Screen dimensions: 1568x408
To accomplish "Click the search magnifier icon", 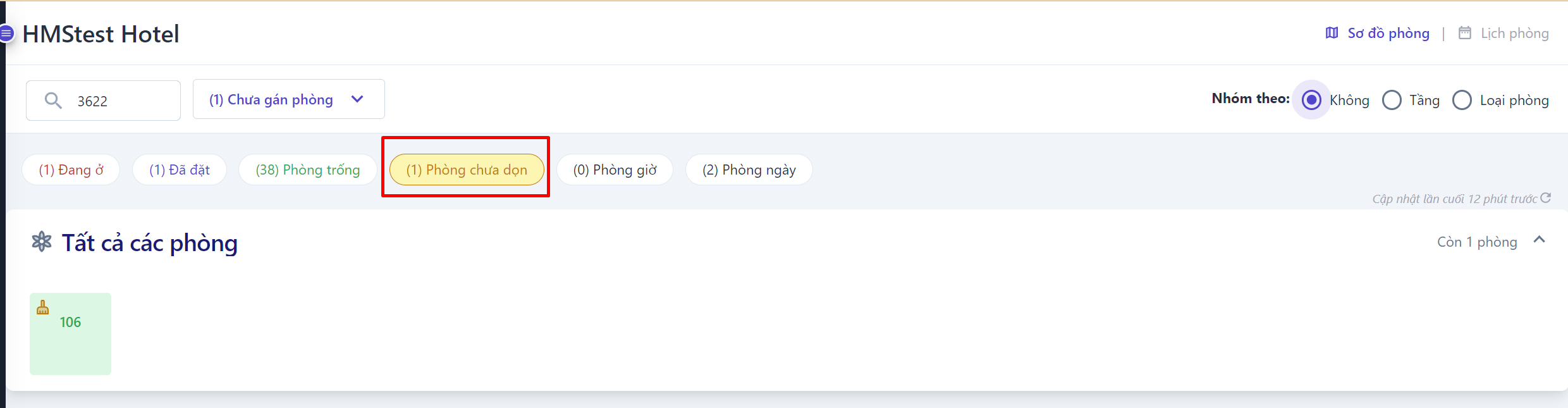I will (53, 101).
